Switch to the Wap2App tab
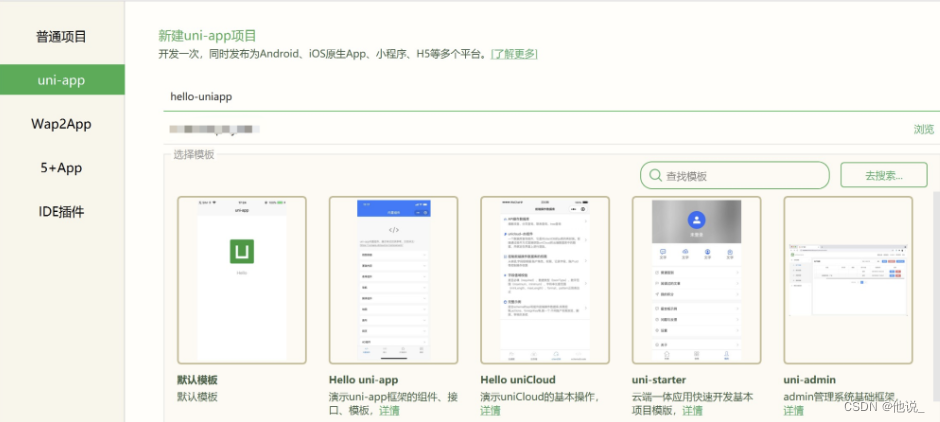Screen dimensions: 940x422 click(x=62, y=124)
